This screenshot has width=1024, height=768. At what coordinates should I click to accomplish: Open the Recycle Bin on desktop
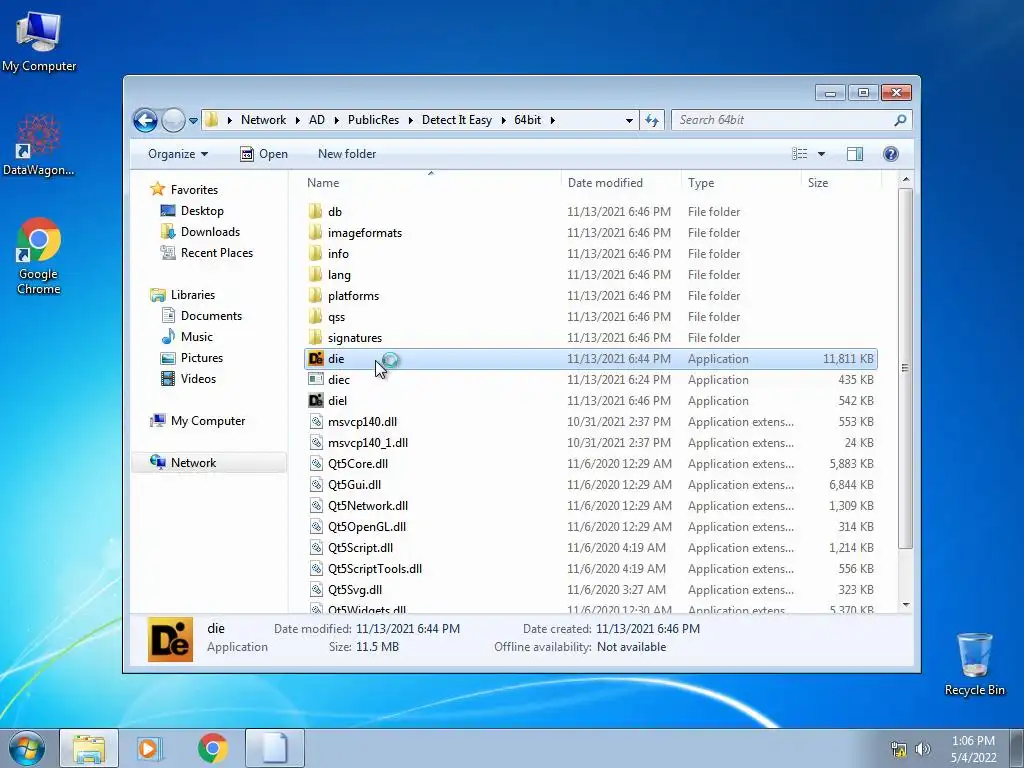coord(974,664)
